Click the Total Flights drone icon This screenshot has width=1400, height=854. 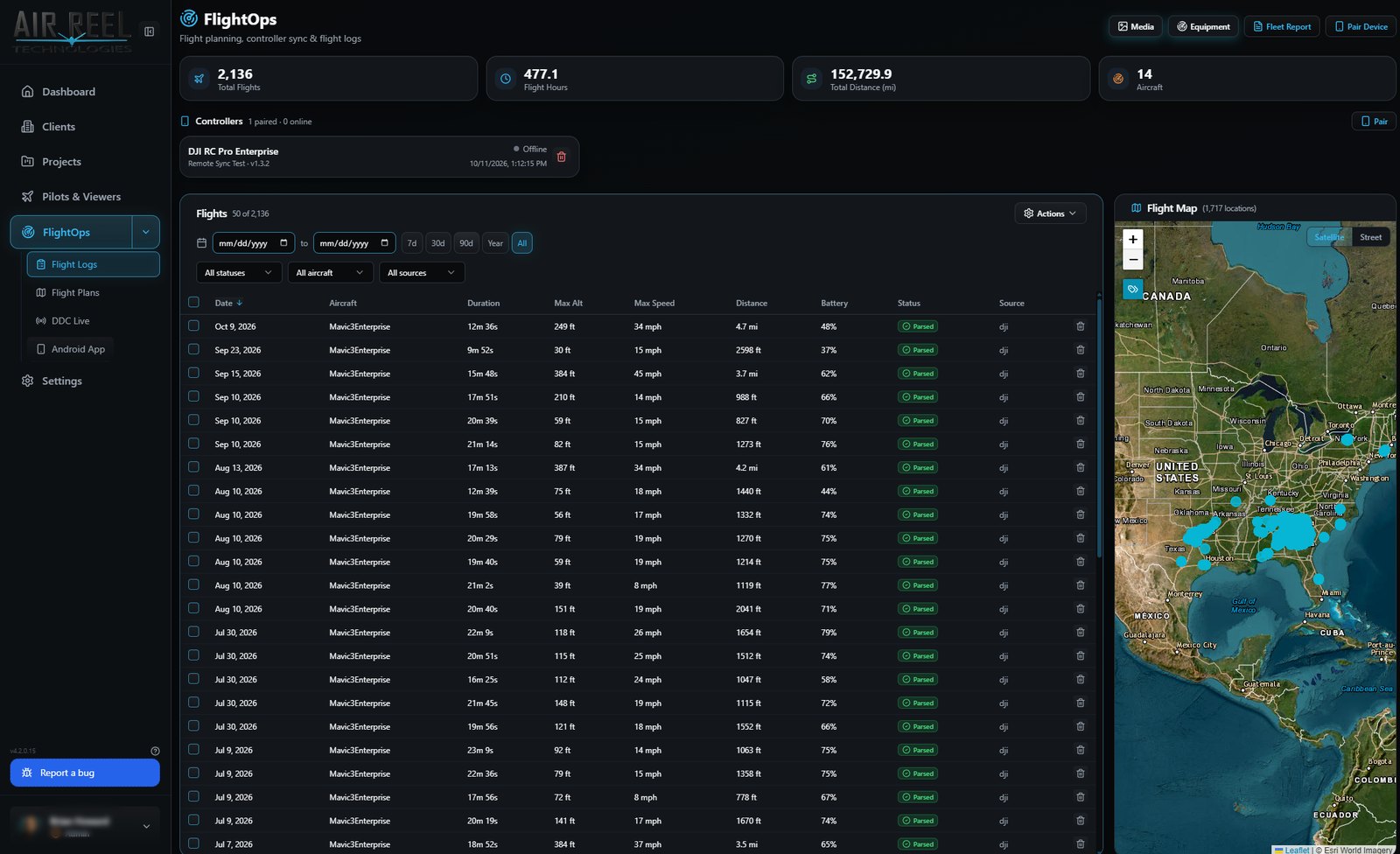coord(199,79)
